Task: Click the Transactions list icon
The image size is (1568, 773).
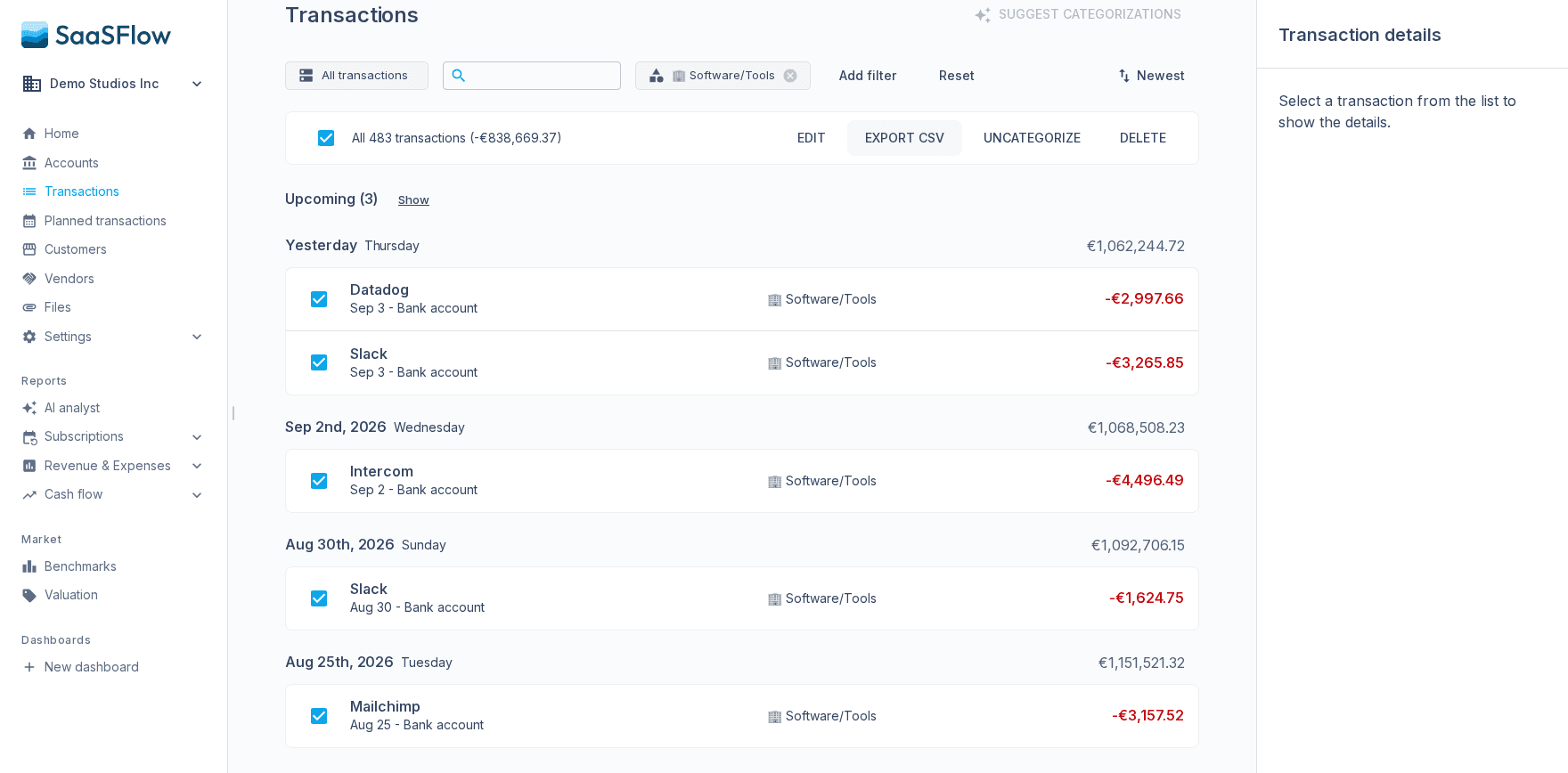Action: tap(29, 191)
